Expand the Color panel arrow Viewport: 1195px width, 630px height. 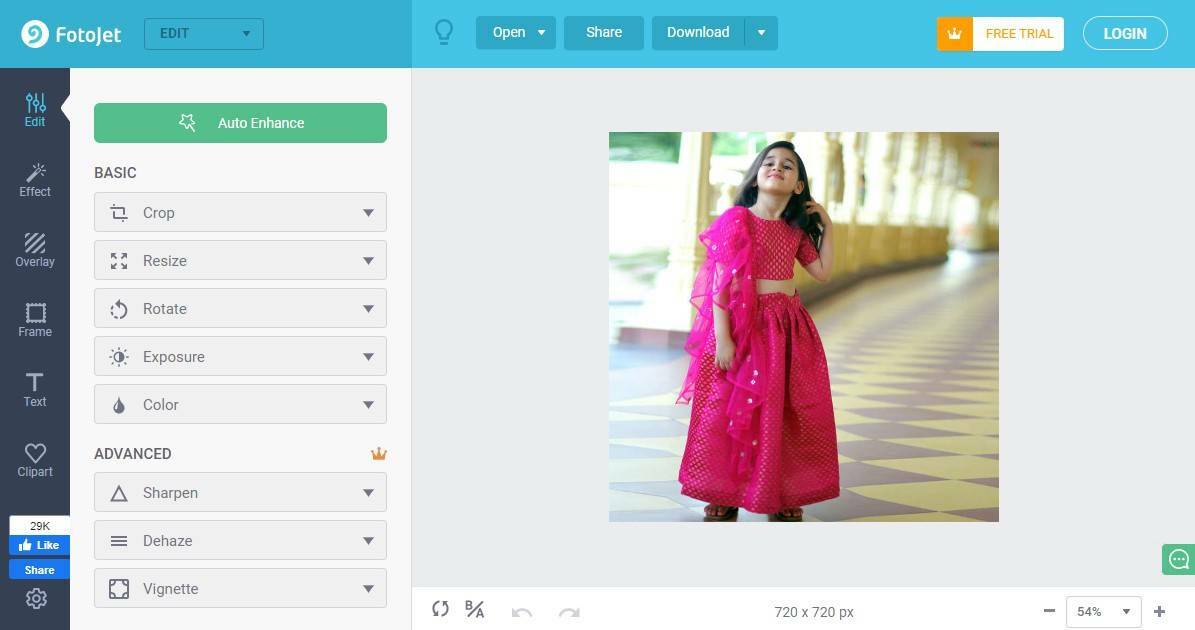pyautogui.click(x=368, y=405)
